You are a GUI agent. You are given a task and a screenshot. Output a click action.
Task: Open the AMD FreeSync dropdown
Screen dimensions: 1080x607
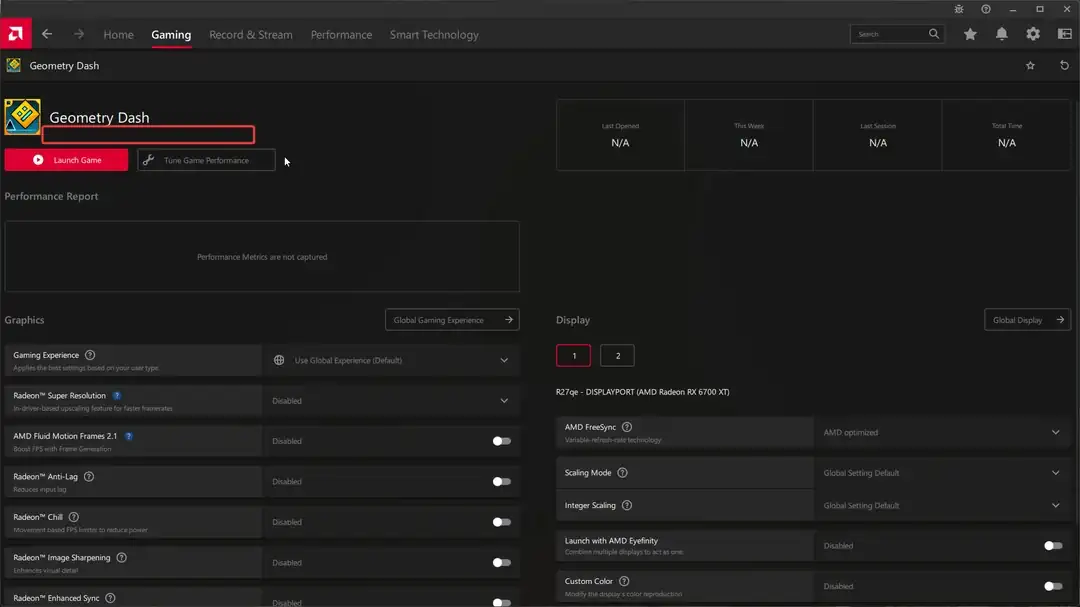[942, 433]
